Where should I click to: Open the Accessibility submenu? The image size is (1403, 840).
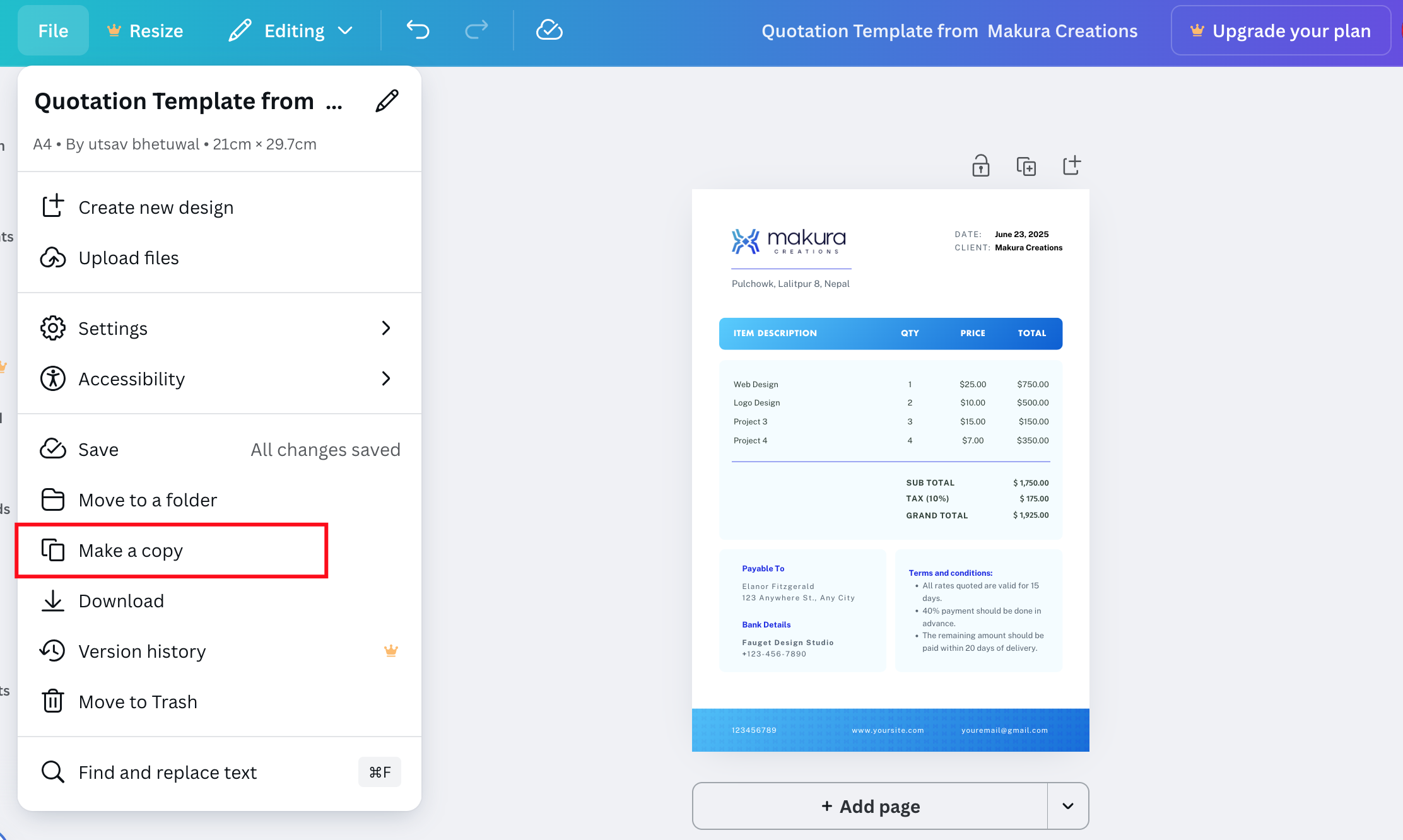tap(220, 379)
